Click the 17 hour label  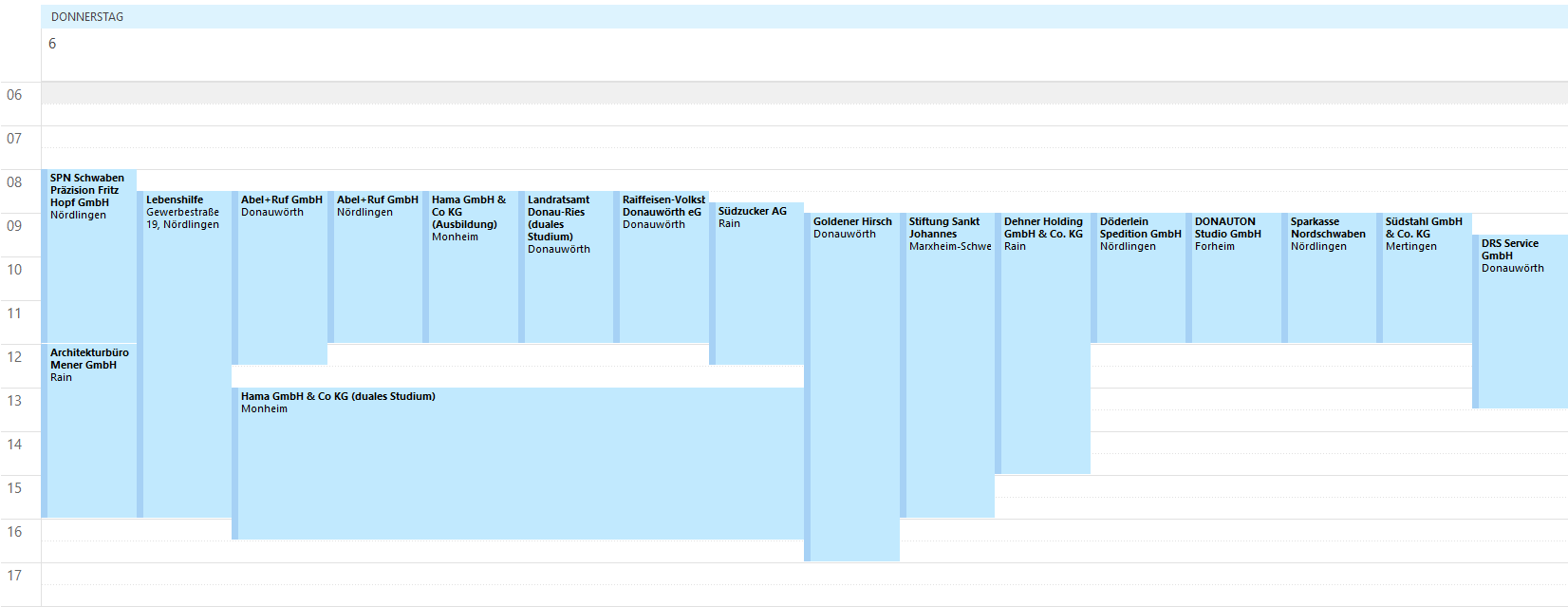[14, 576]
